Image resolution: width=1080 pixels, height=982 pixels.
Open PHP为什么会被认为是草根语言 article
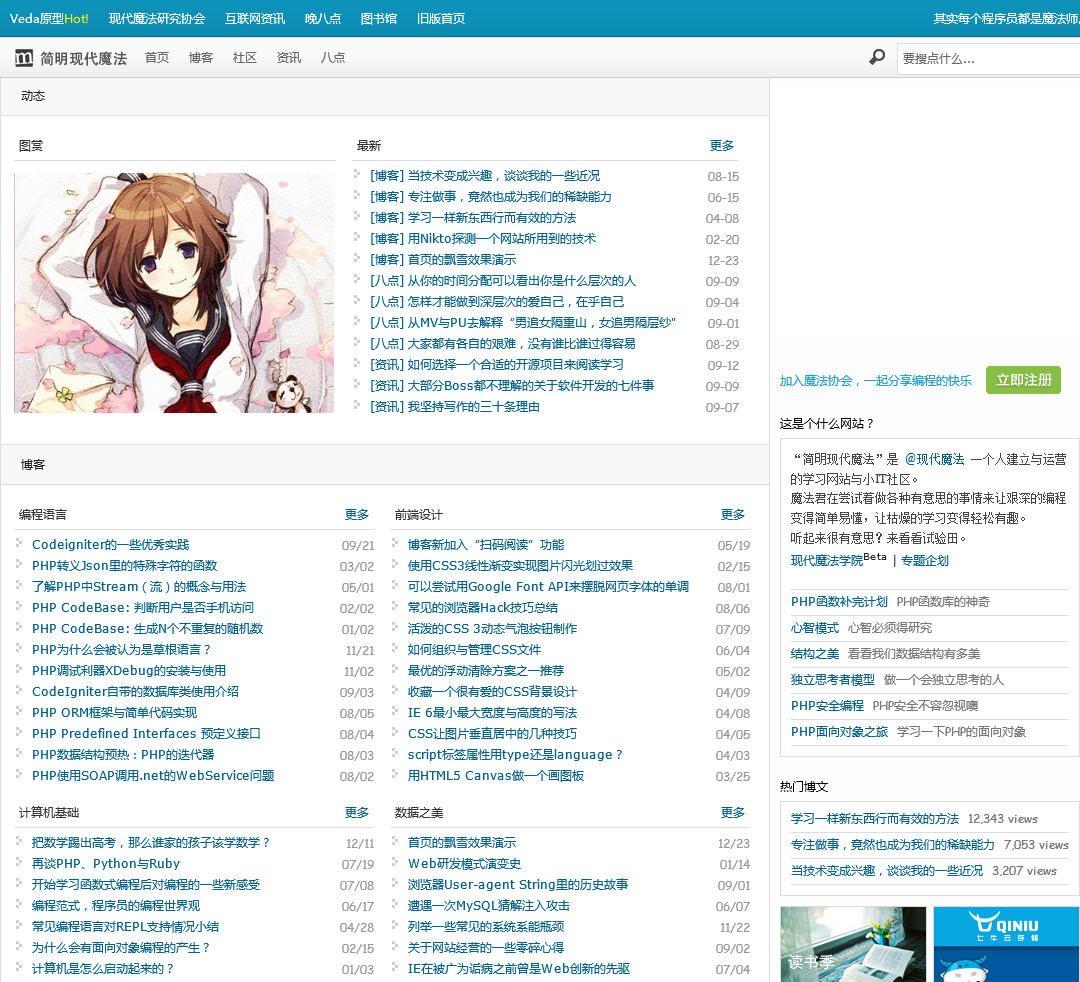pos(121,649)
